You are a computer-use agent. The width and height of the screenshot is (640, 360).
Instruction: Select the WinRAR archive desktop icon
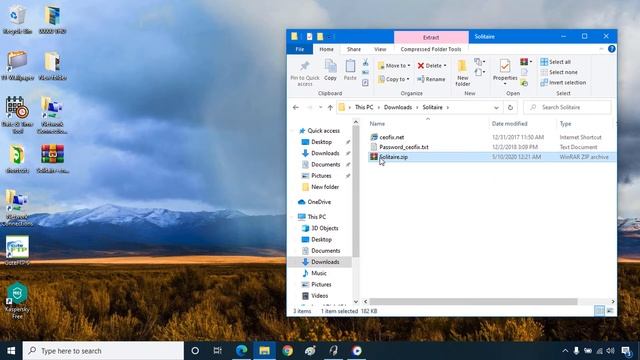point(52,159)
